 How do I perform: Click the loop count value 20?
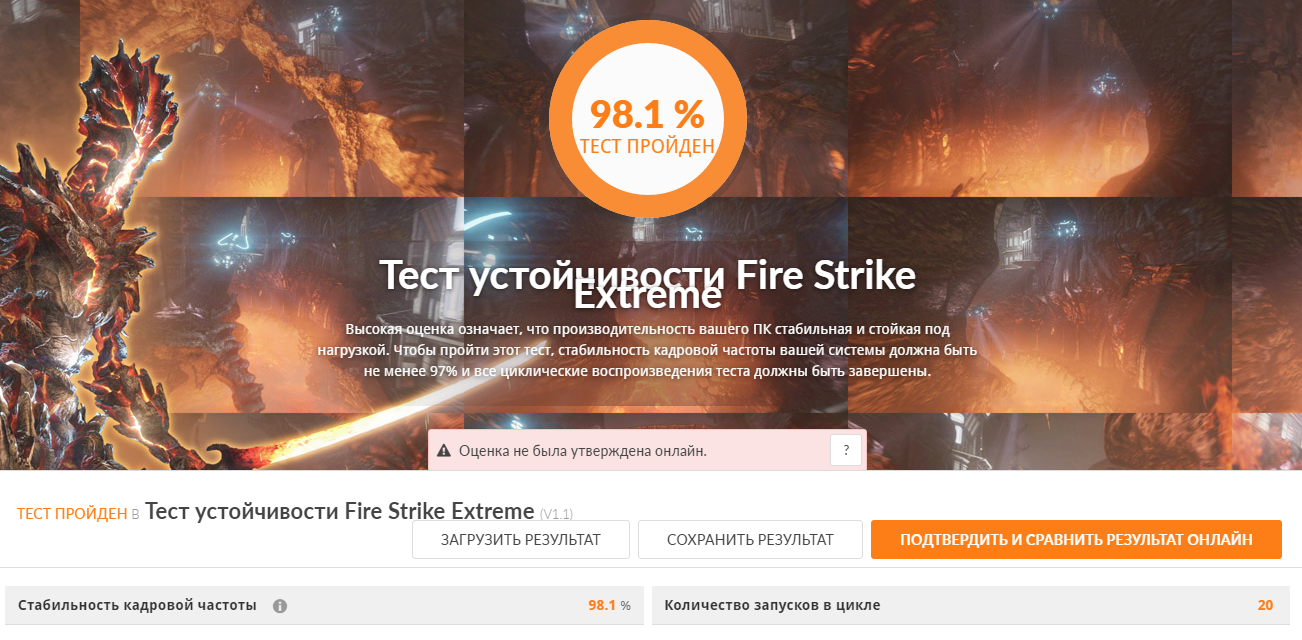pos(1265,605)
